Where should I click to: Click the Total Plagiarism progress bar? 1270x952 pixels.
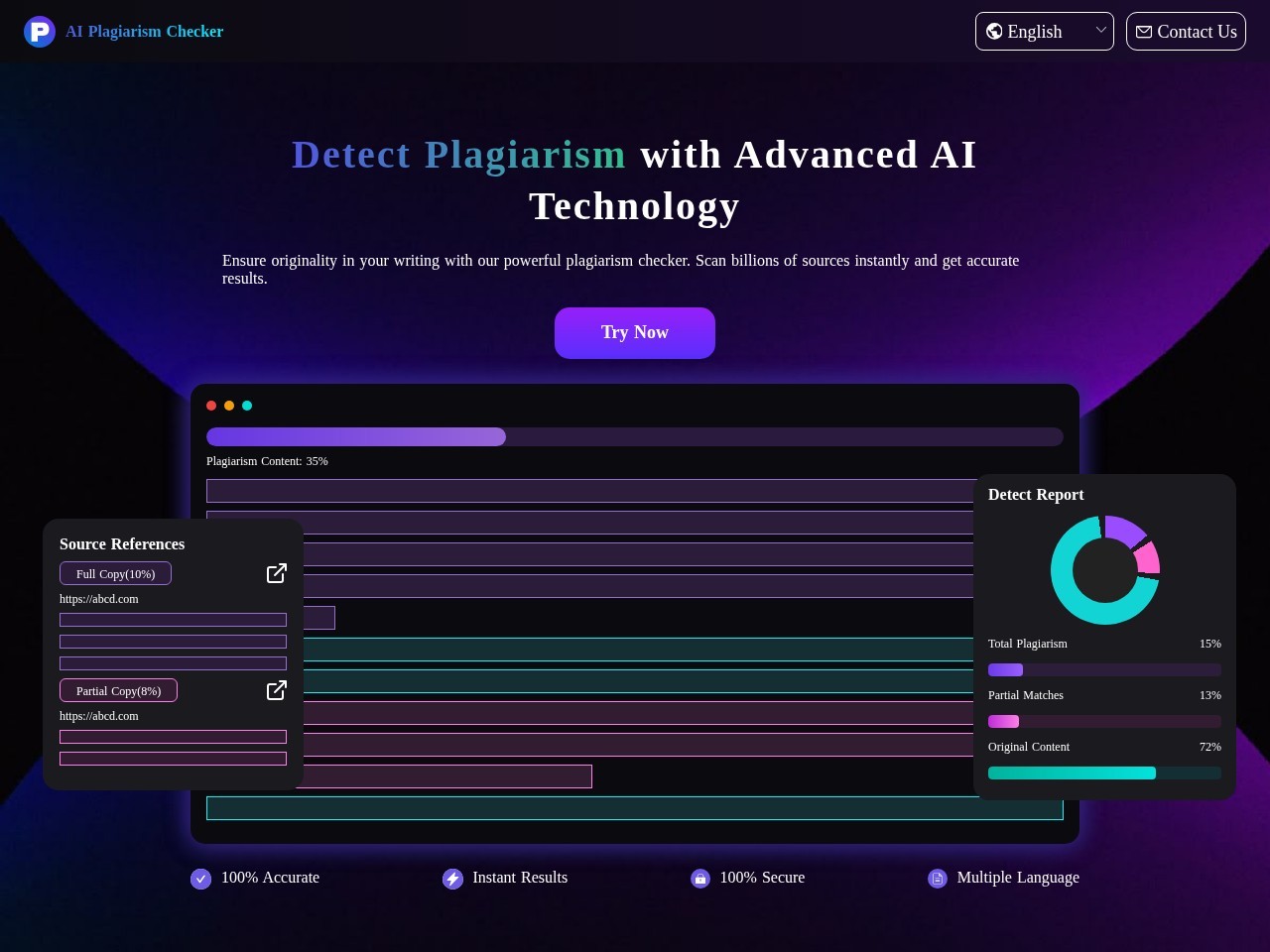point(1104,670)
